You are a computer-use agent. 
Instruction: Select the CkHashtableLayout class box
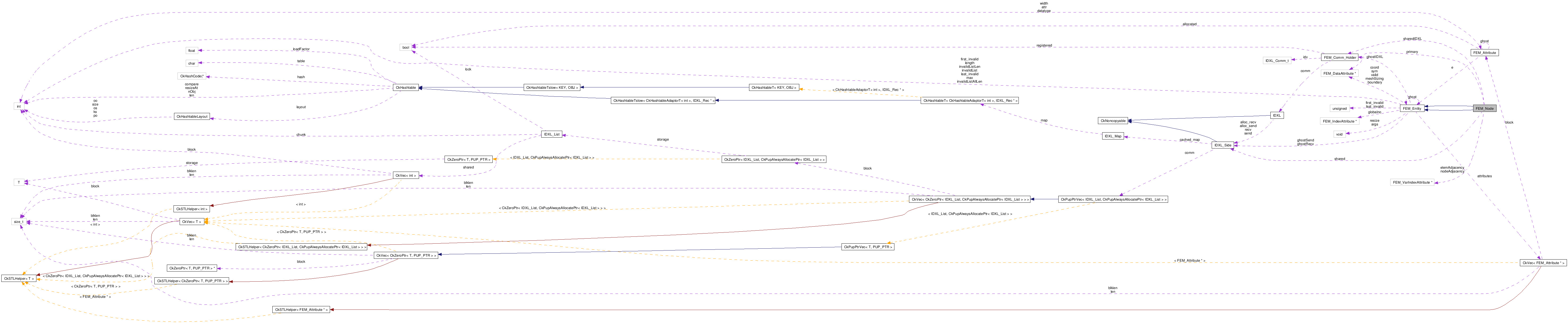pos(192,116)
